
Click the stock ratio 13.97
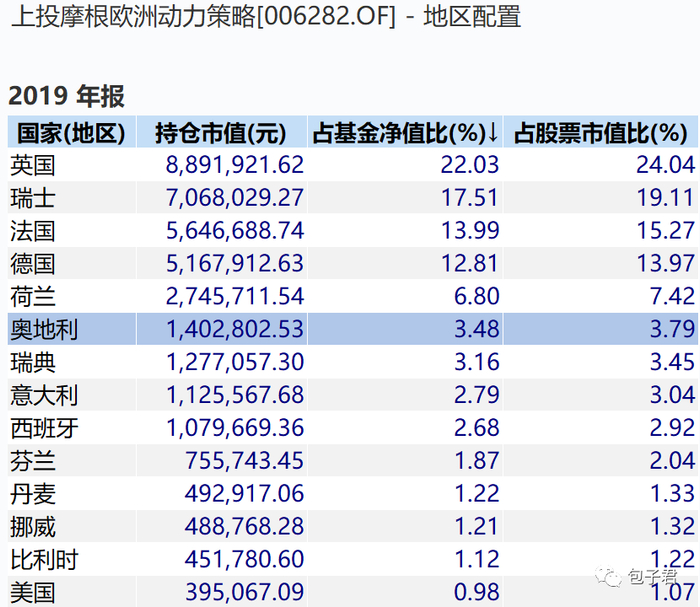pyautogui.click(x=665, y=264)
